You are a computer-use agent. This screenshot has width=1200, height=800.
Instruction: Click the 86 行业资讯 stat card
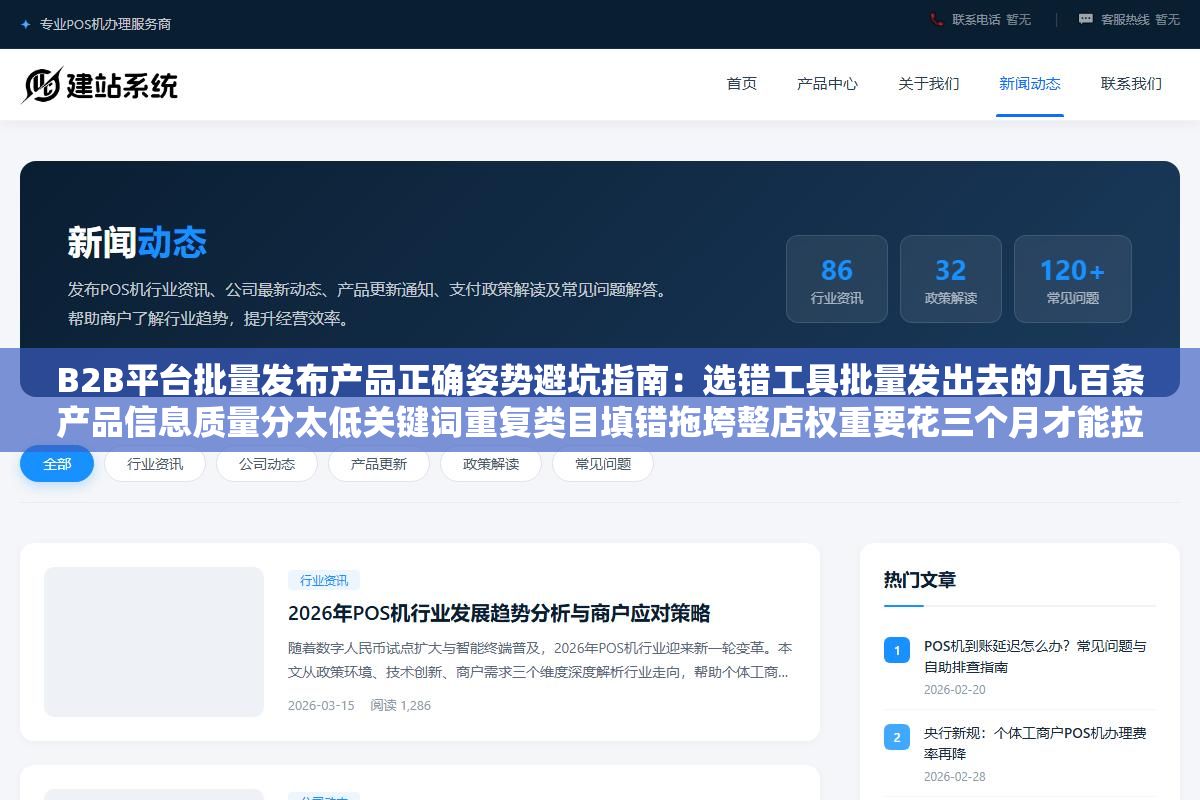pyautogui.click(x=837, y=279)
